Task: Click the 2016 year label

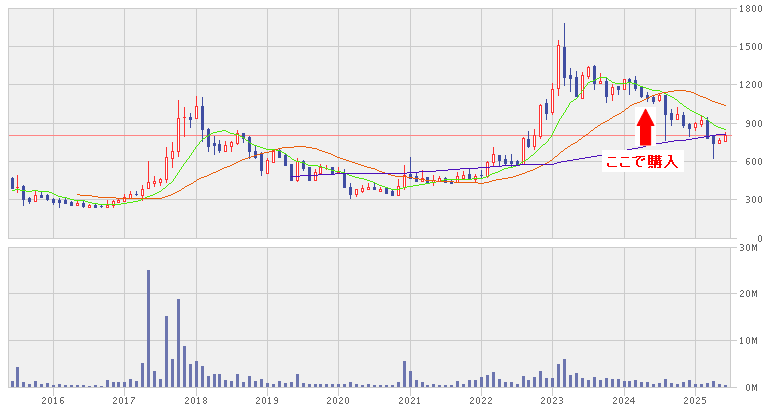Action: [52, 400]
